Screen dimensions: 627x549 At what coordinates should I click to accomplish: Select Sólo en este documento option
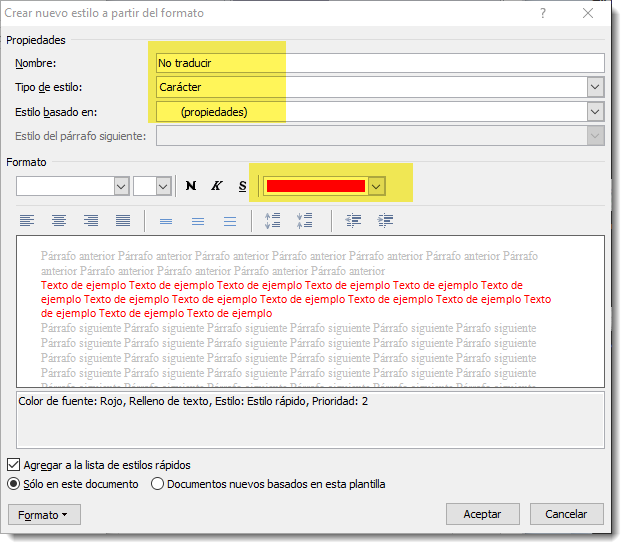14,484
